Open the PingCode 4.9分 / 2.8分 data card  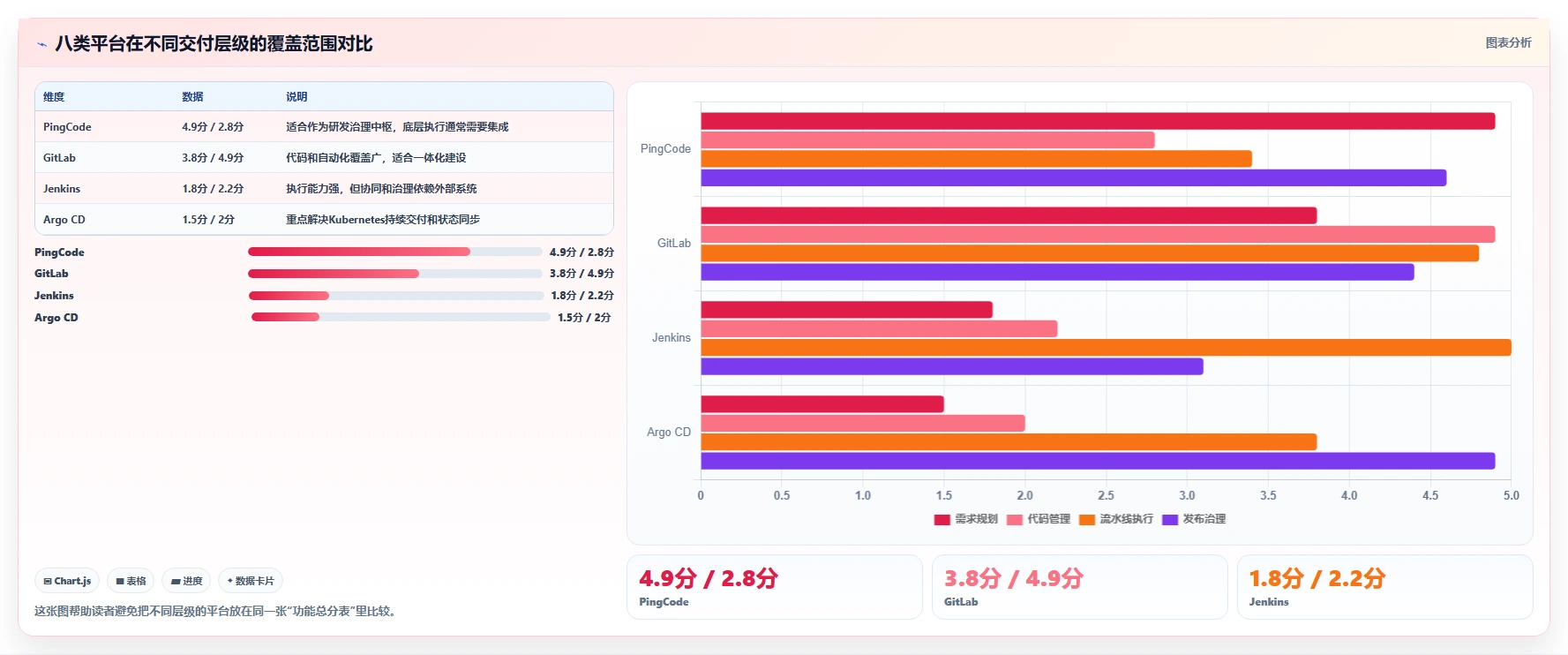pos(774,587)
